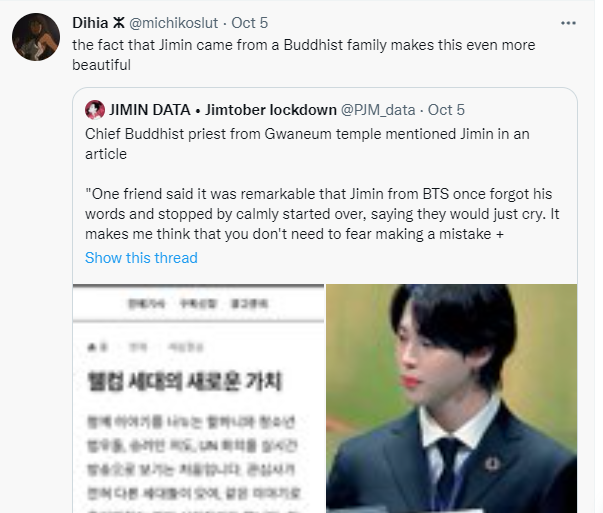Open the Korean article screenshot image
The image size is (603, 513).
pyautogui.click(x=198, y=398)
